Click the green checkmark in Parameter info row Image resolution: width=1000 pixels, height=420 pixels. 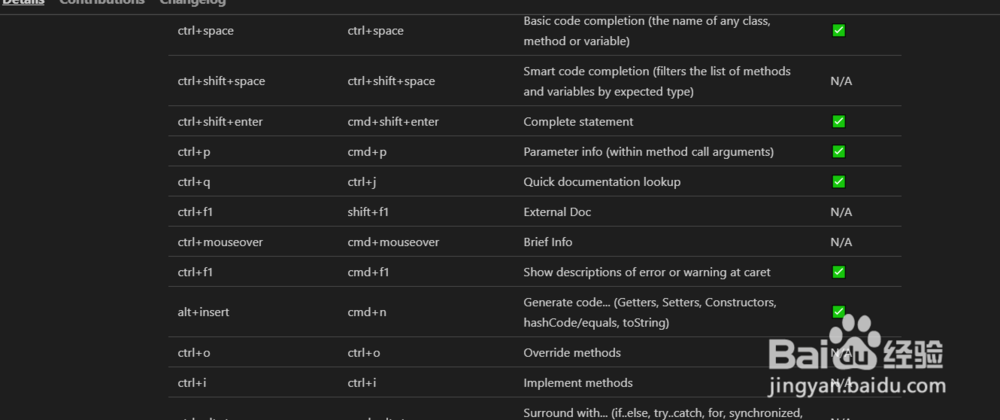pos(839,152)
